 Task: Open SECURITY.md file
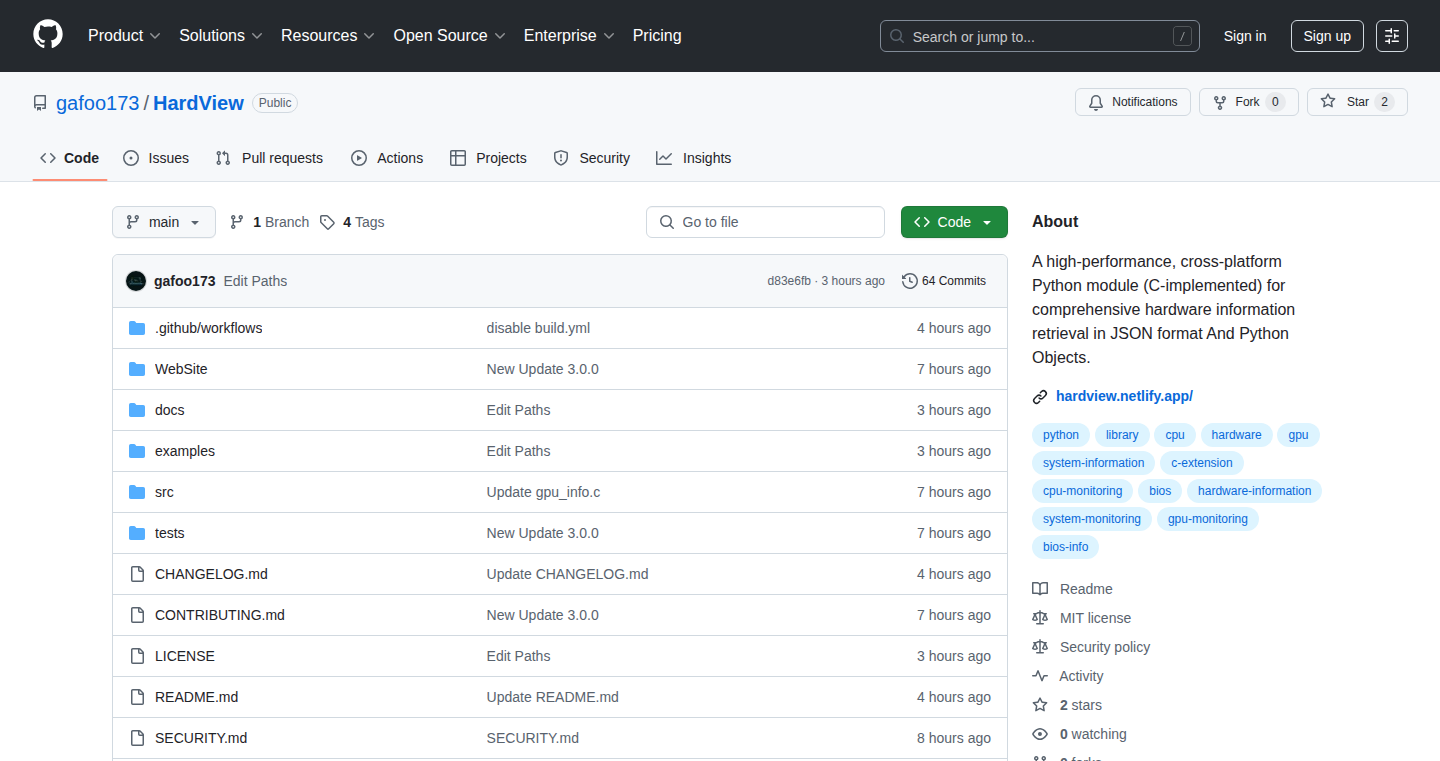(x=201, y=738)
